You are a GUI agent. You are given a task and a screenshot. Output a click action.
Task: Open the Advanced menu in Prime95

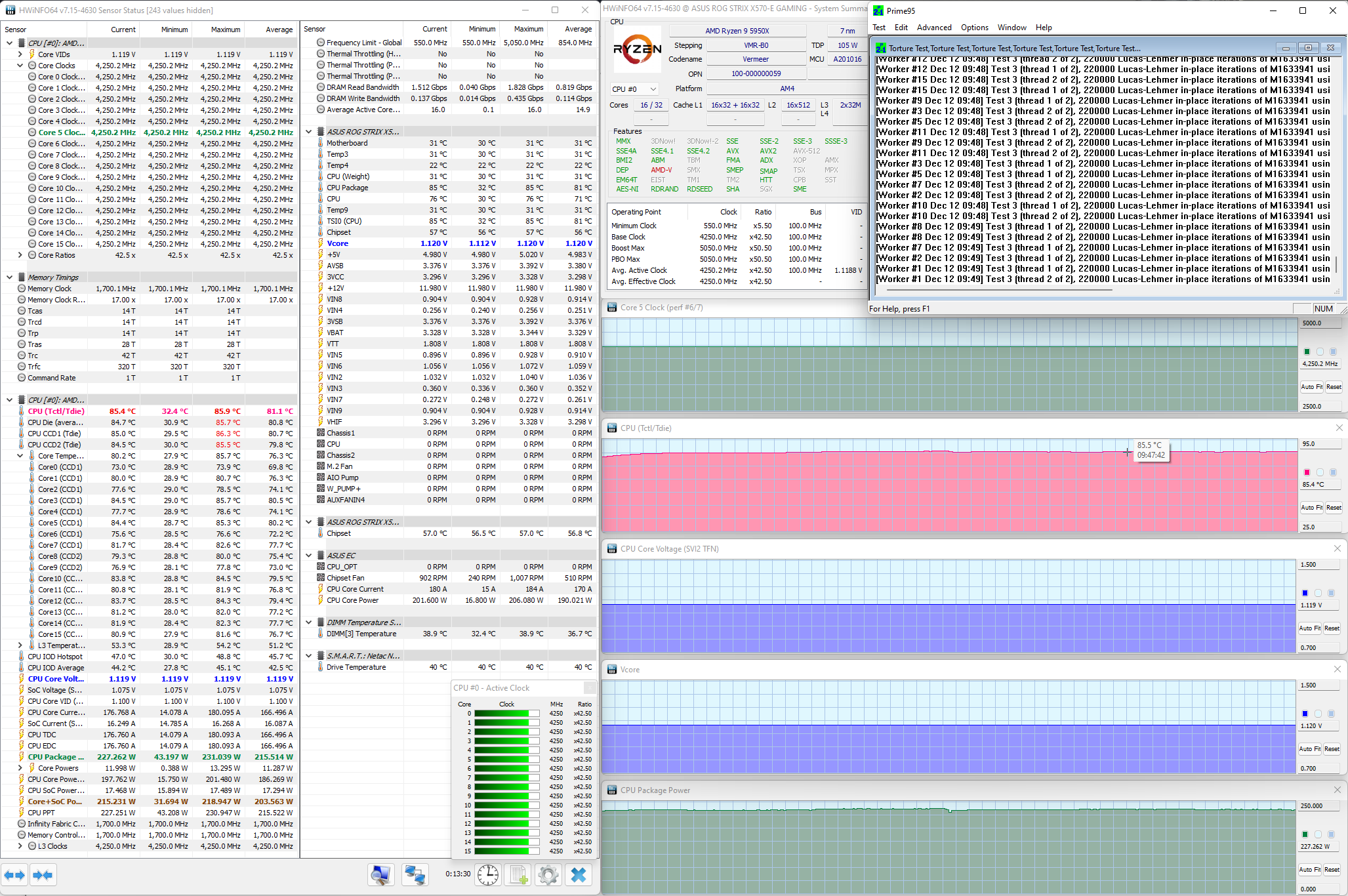(x=933, y=28)
